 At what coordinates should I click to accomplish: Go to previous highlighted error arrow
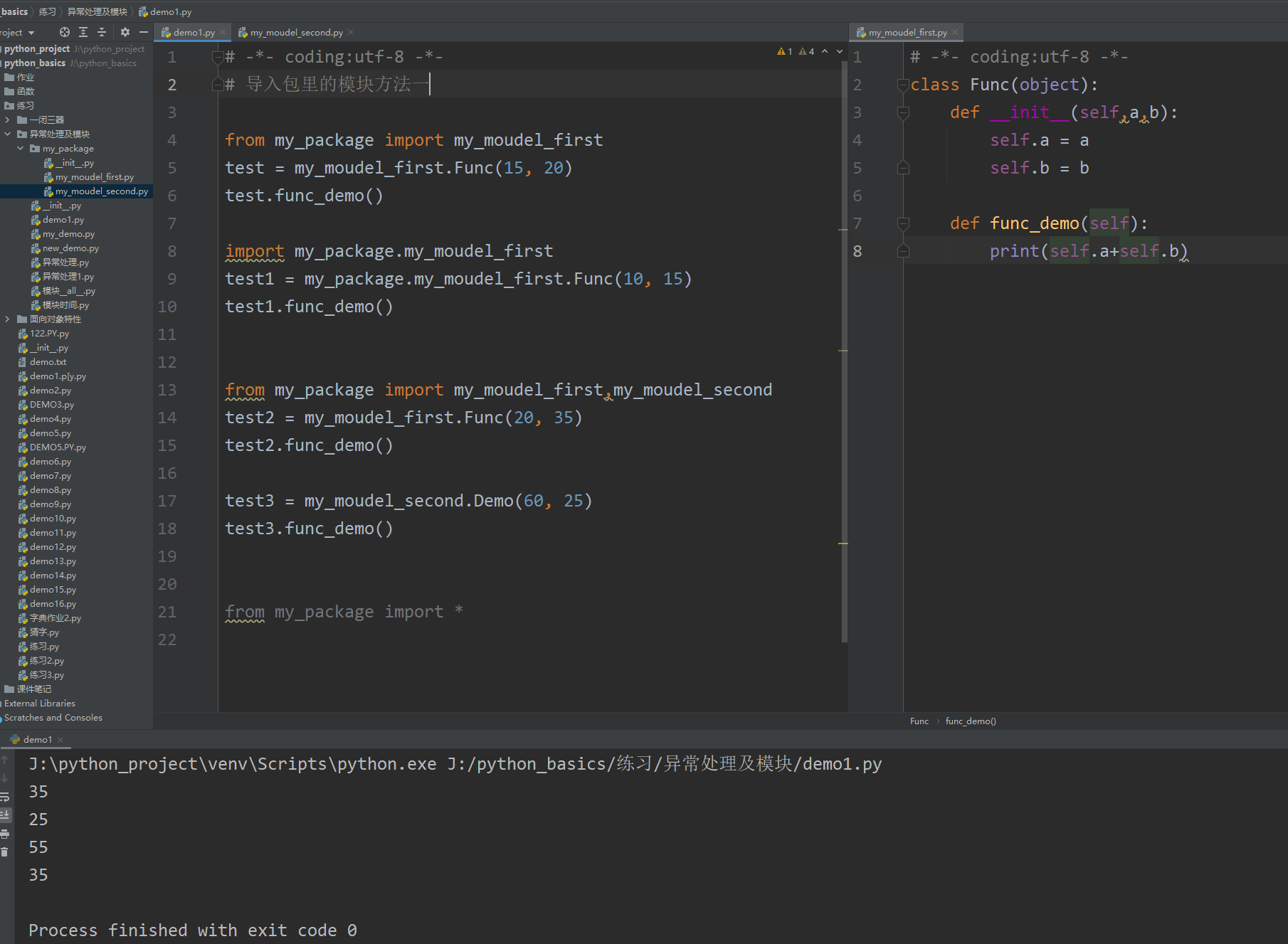[825, 51]
